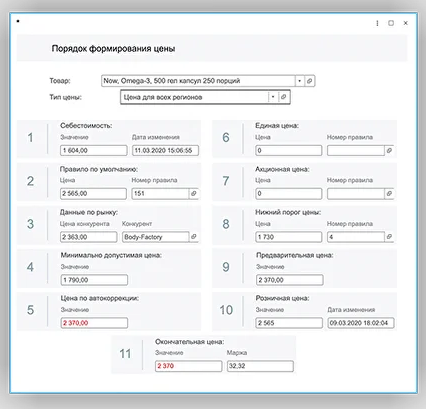Open link icon for Нижний порог цены rule
This screenshot has width=426, height=409.
pyautogui.click(x=389, y=237)
